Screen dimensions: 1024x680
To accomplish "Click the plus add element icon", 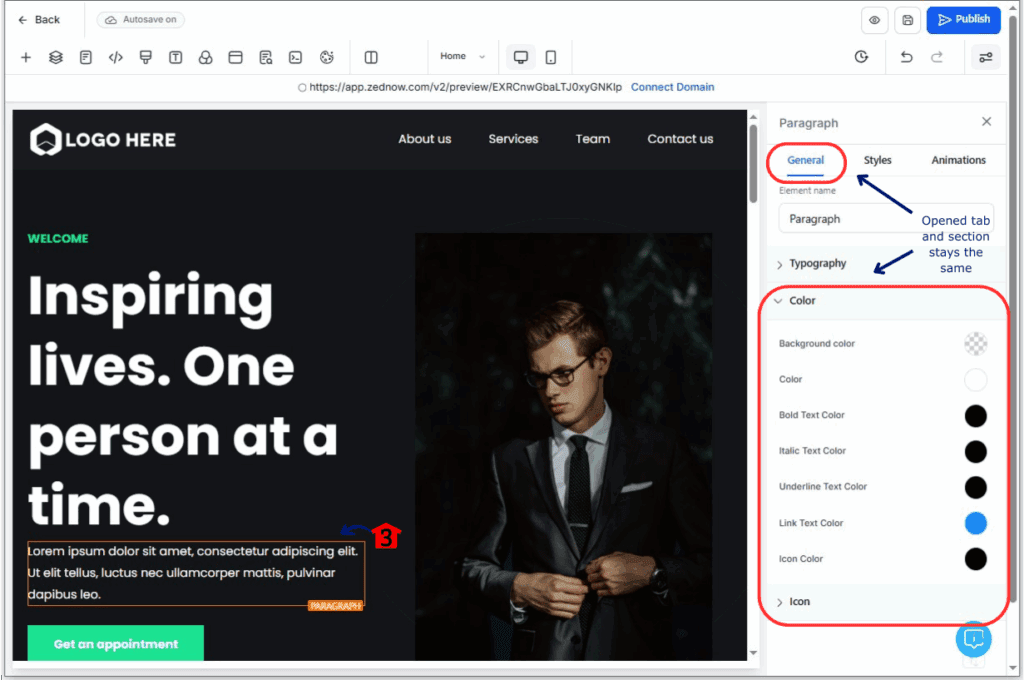I will coord(25,57).
